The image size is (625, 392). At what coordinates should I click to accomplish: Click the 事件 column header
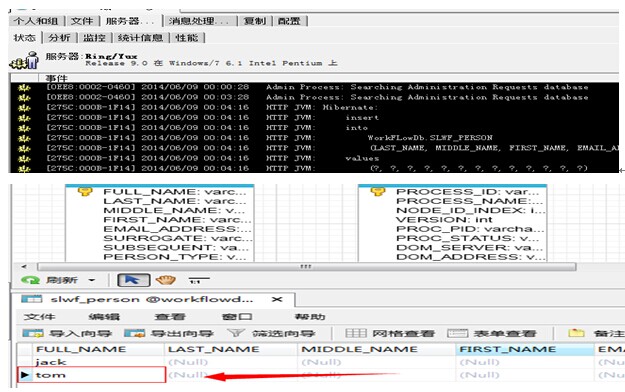pos(56,78)
